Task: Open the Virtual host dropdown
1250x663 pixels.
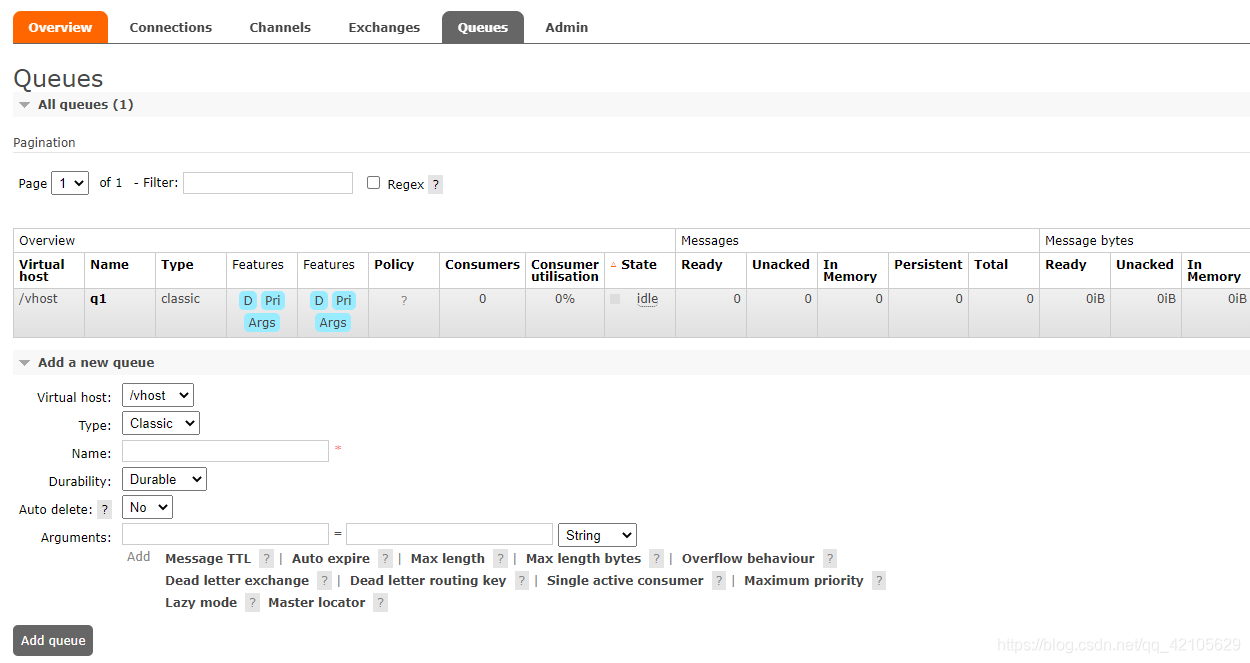Action: 158,396
